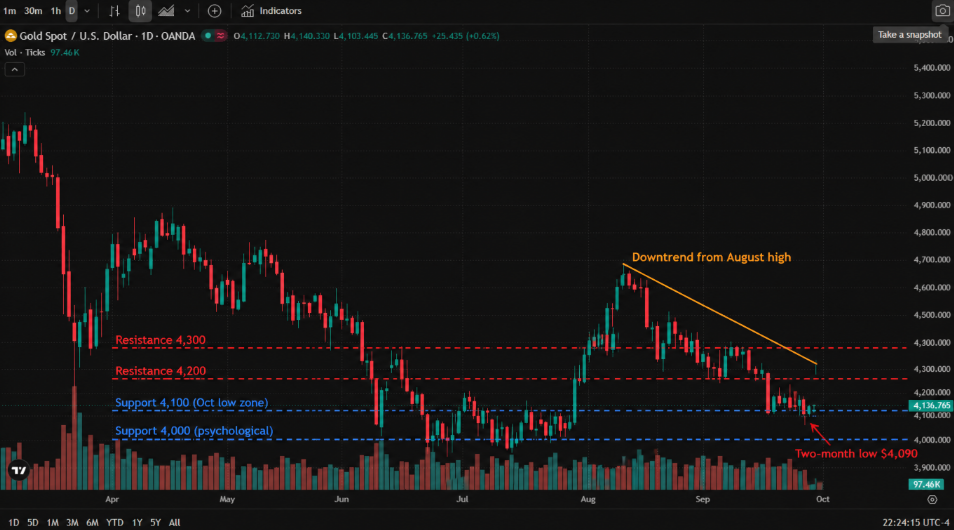Screen dimensions: 954x530
Task: Set date range to YTD
Action: 115,522
